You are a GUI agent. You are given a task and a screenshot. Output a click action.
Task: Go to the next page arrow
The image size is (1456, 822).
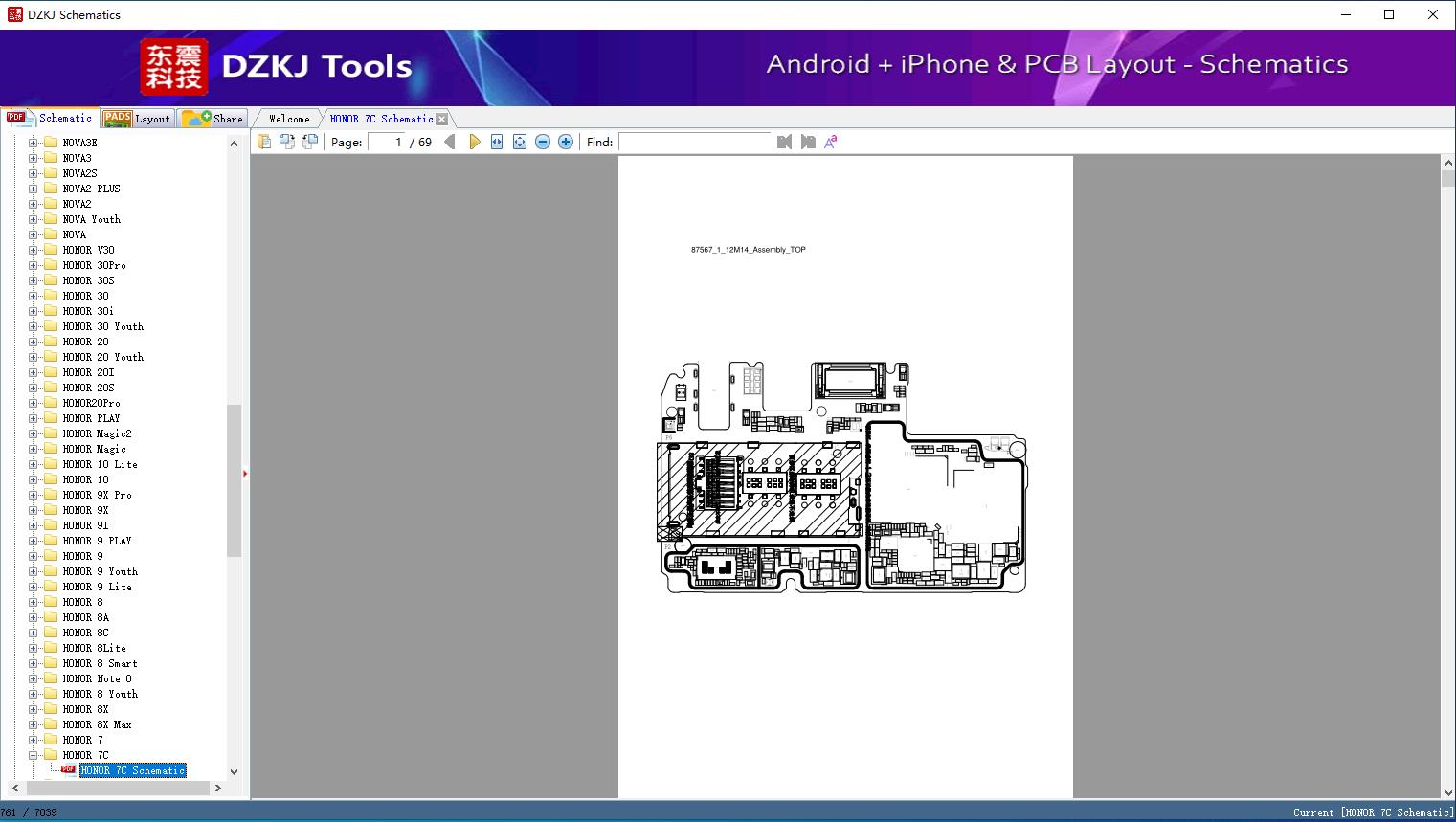[475, 142]
